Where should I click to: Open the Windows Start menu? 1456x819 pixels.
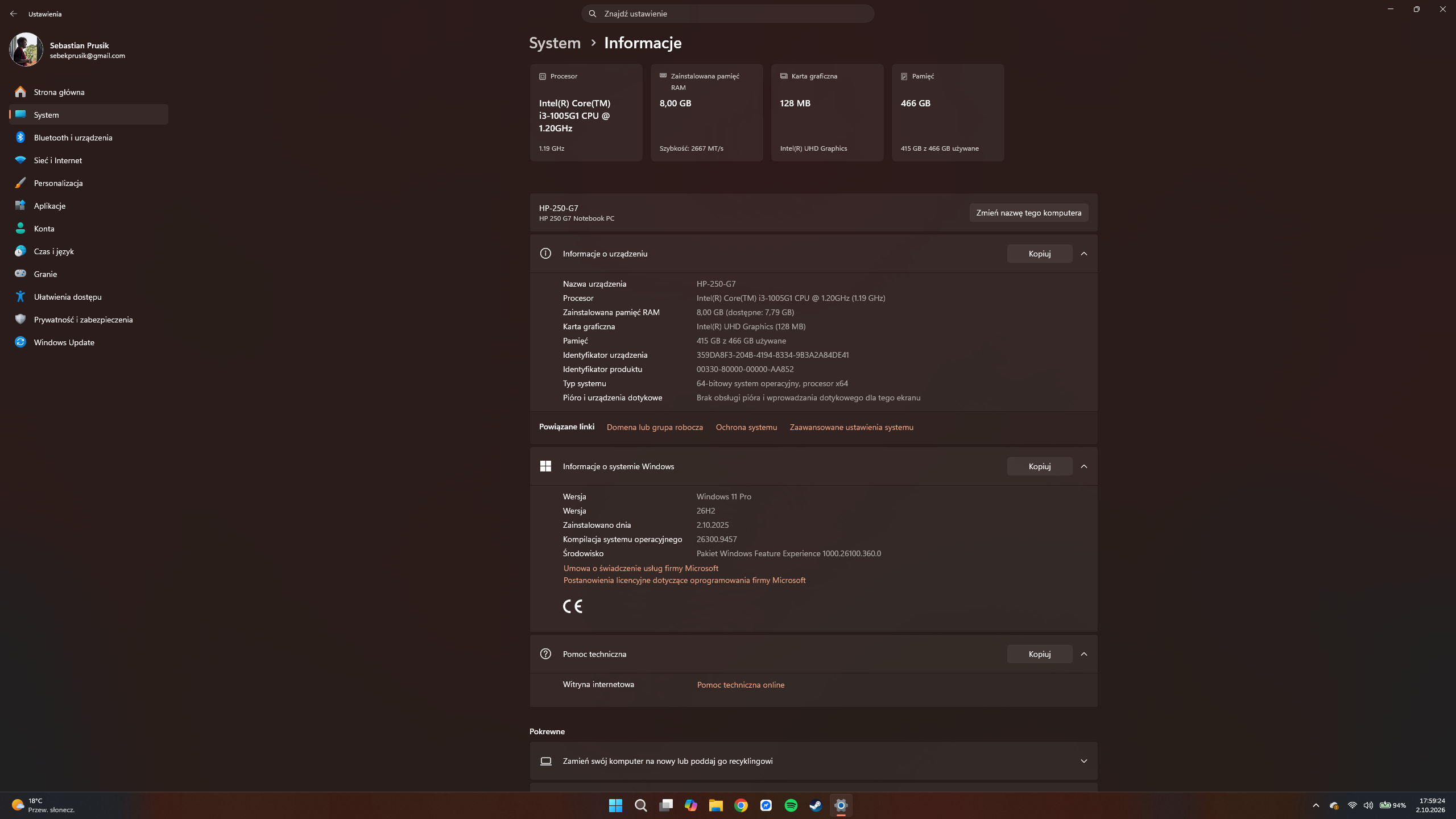[x=615, y=805]
